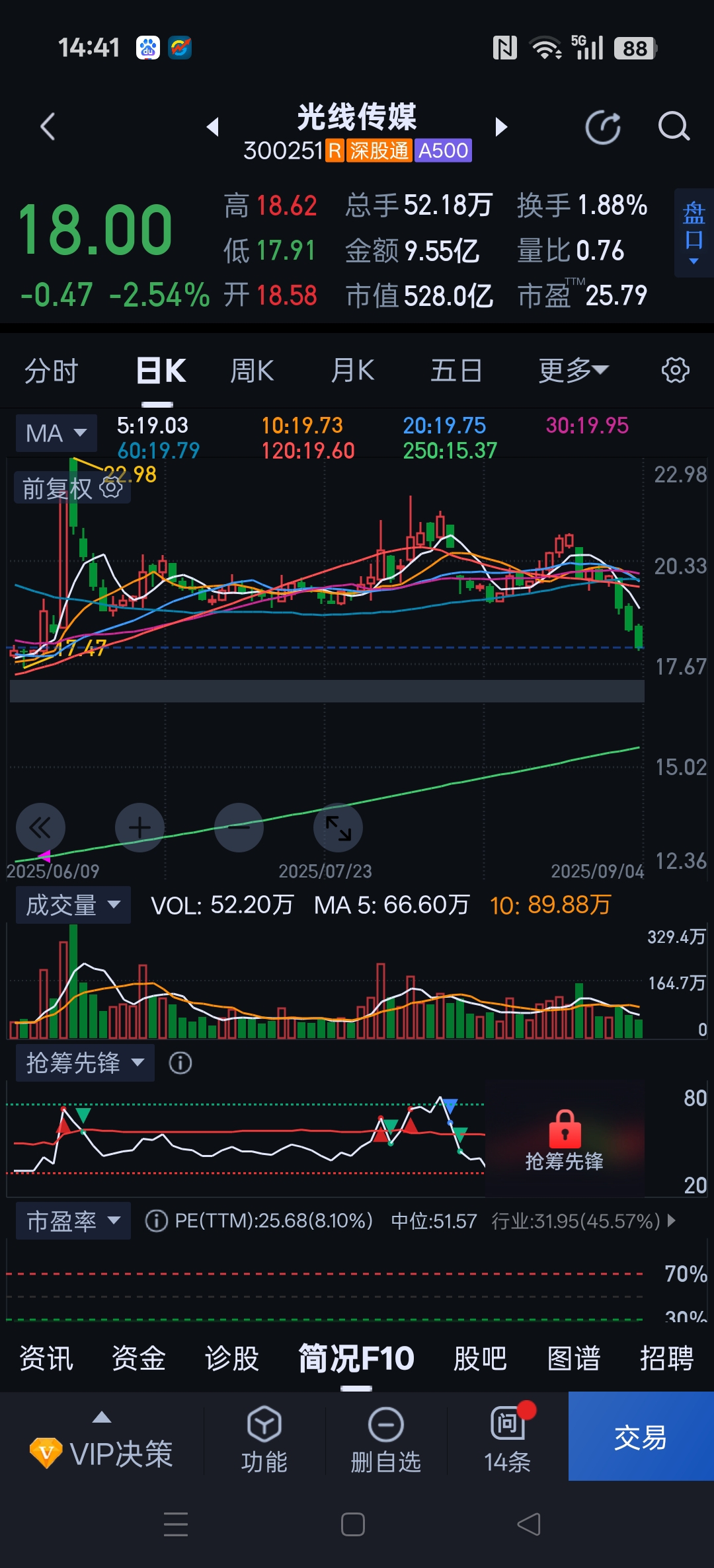Open the stock search magnifier
The width and height of the screenshot is (714, 1568).
tap(674, 126)
